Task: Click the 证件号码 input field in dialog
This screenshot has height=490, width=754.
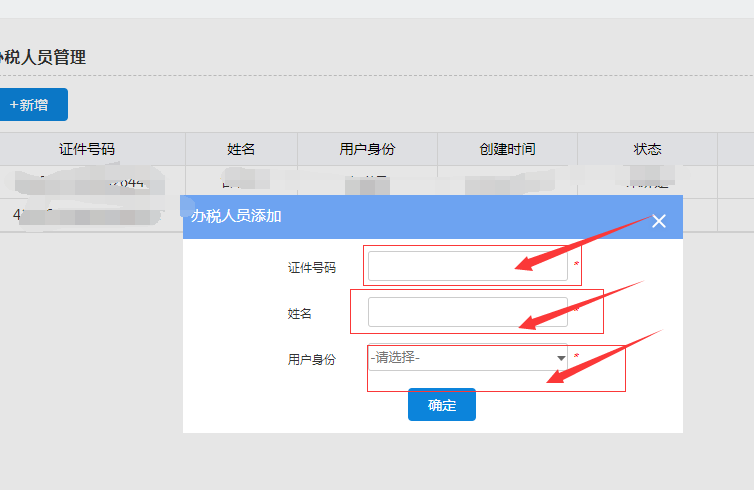Action: click(x=467, y=266)
